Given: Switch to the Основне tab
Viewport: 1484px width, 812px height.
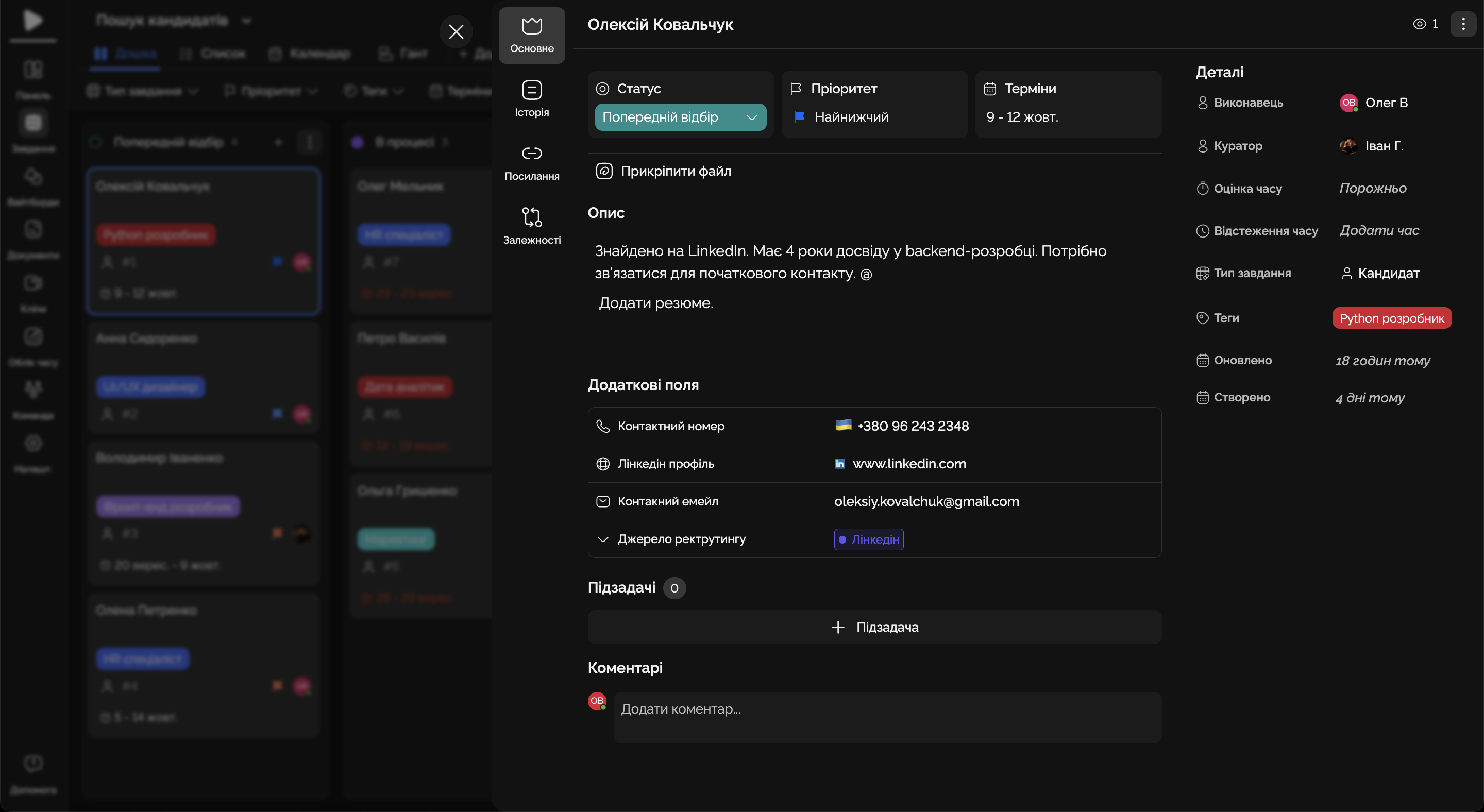Looking at the screenshot, I should (531, 36).
